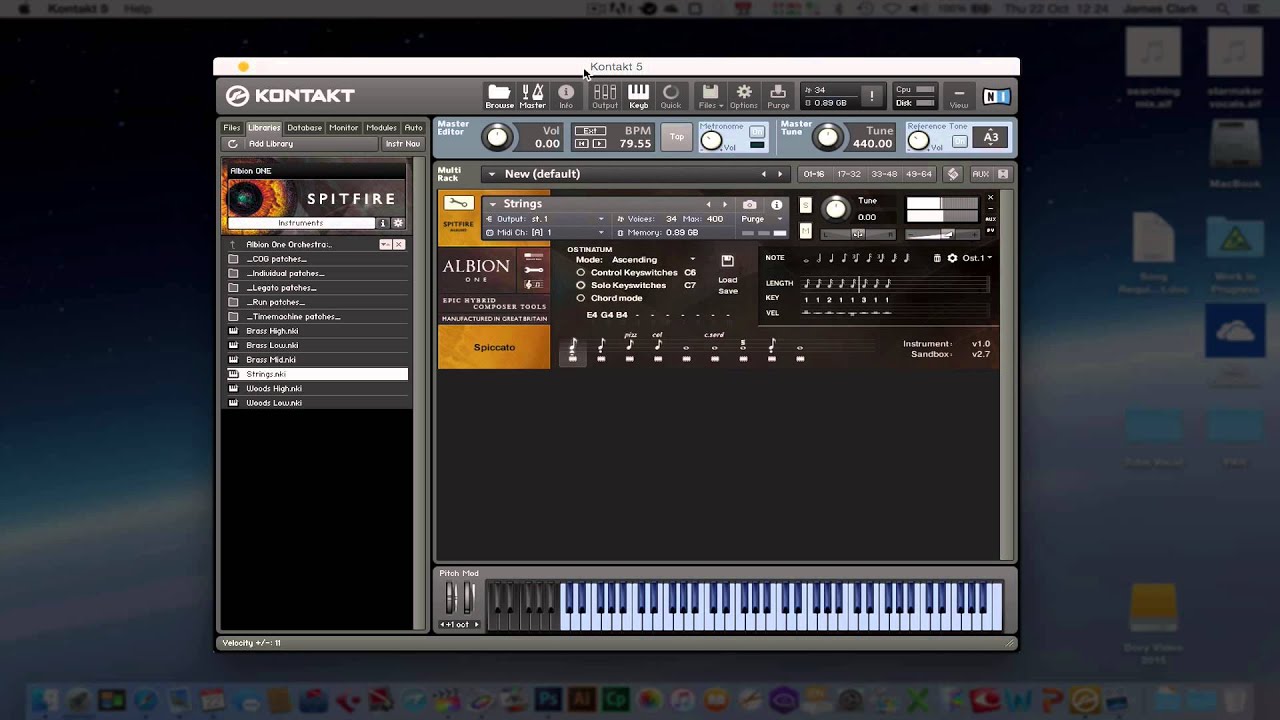
Task: Open the ostinatum Mode Ascending dropdown
Action: (654, 260)
